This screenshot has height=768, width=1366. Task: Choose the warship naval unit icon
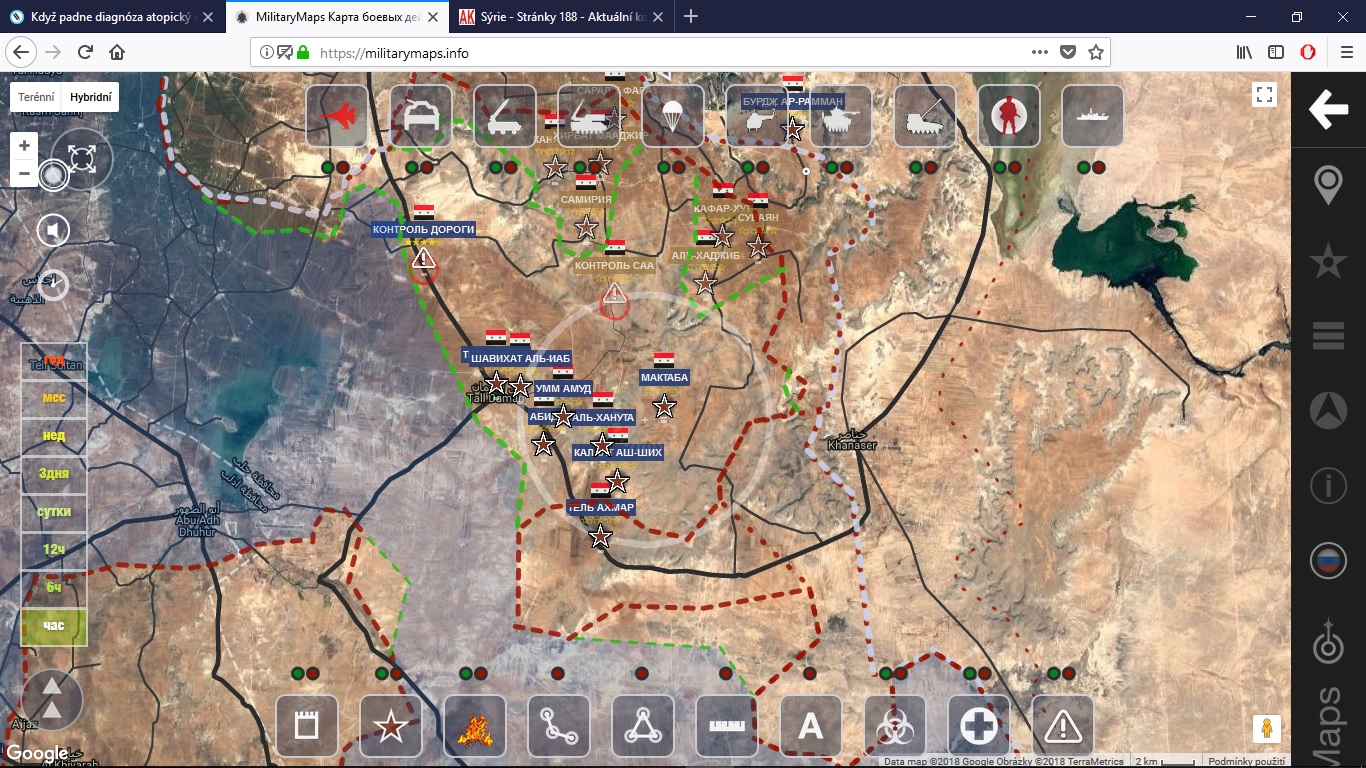pos(1092,116)
